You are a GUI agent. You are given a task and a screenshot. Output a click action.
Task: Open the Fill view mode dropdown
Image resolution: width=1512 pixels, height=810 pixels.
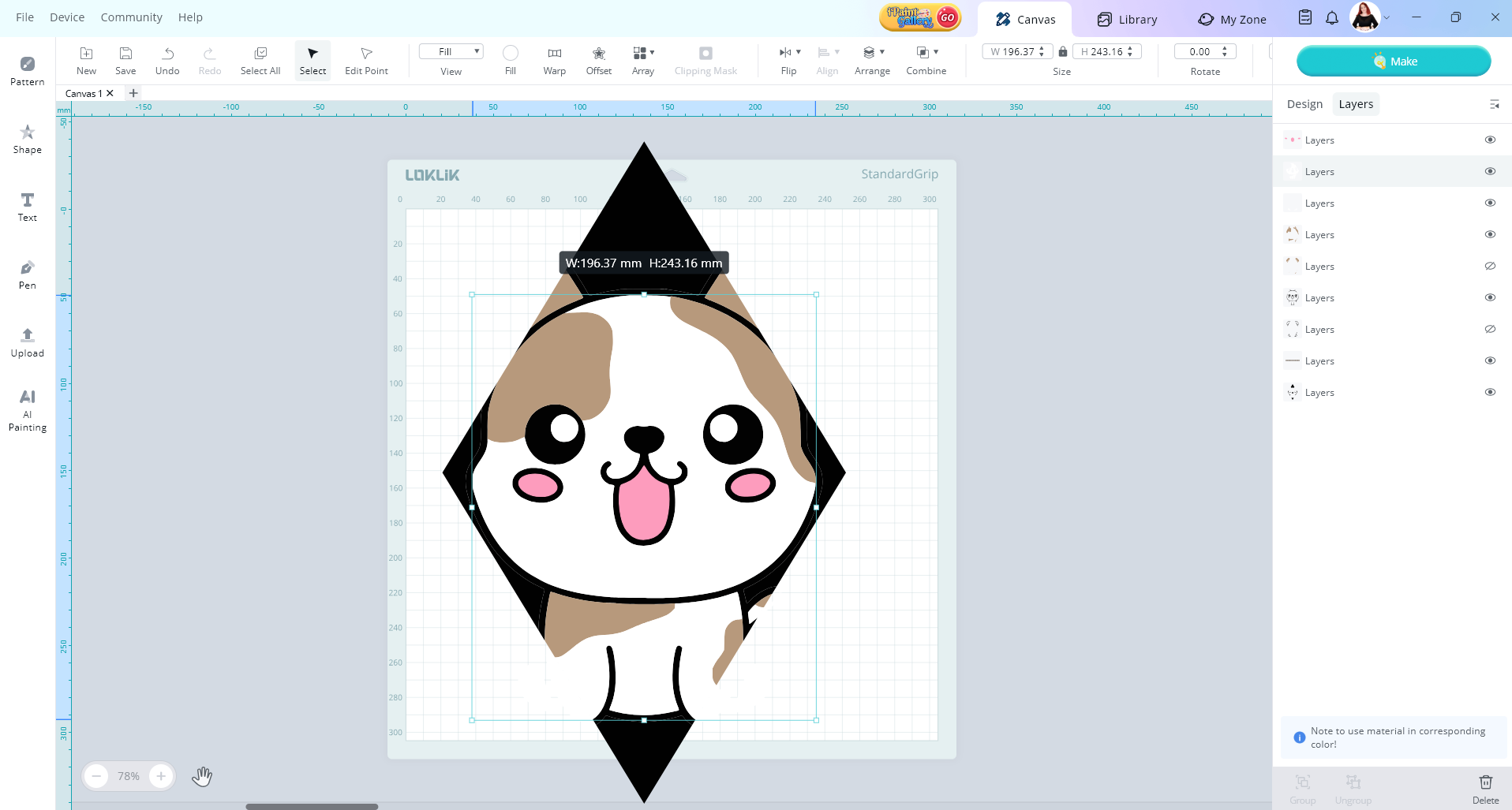tap(451, 52)
